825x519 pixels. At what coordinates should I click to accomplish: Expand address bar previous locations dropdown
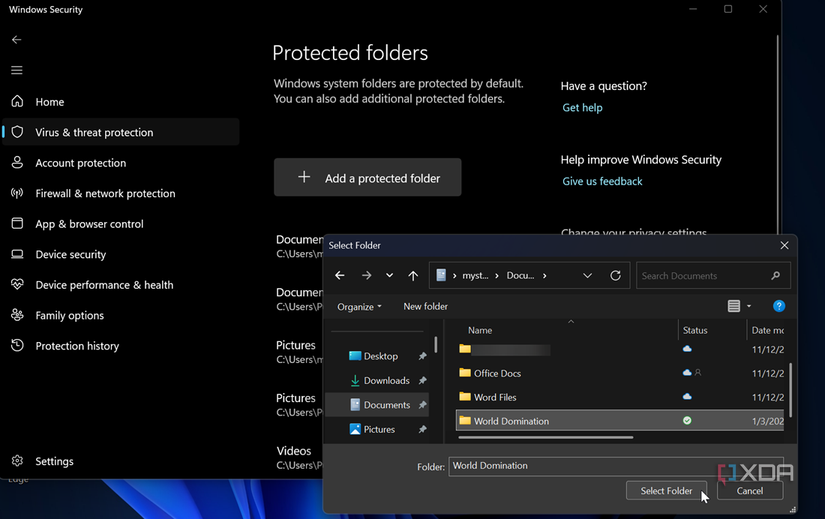point(587,275)
